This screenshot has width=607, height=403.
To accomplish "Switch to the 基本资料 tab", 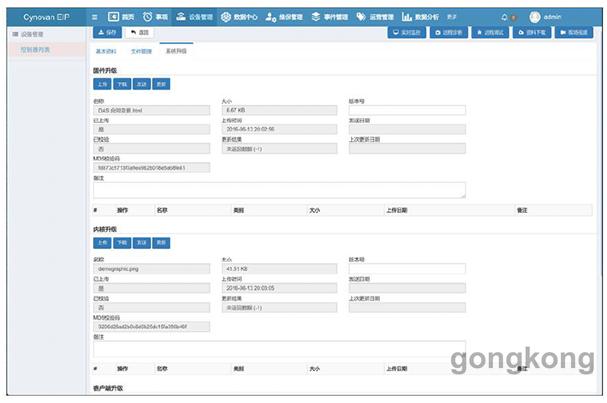I will [x=105, y=49].
